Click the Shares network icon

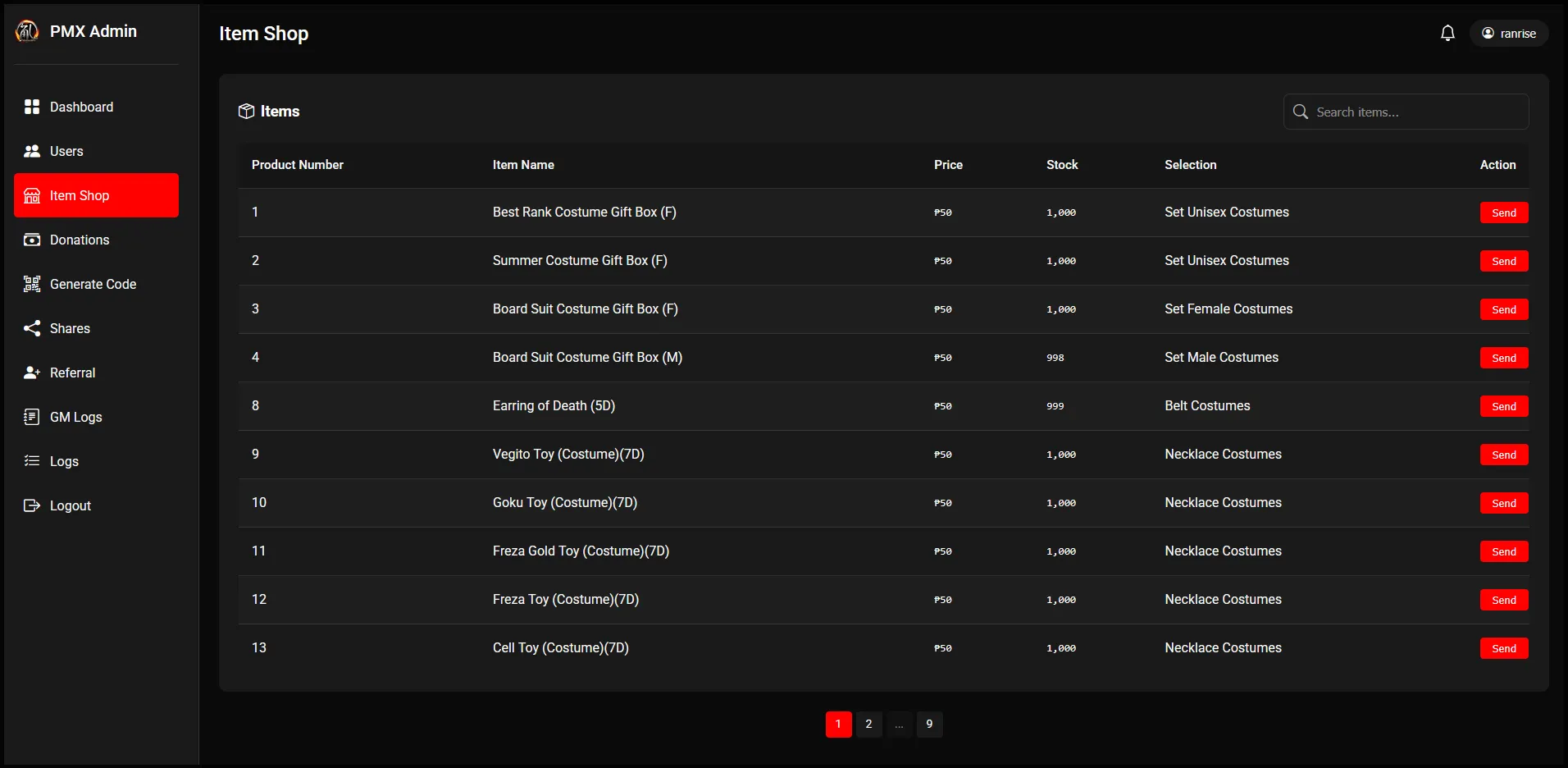click(32, 328)
